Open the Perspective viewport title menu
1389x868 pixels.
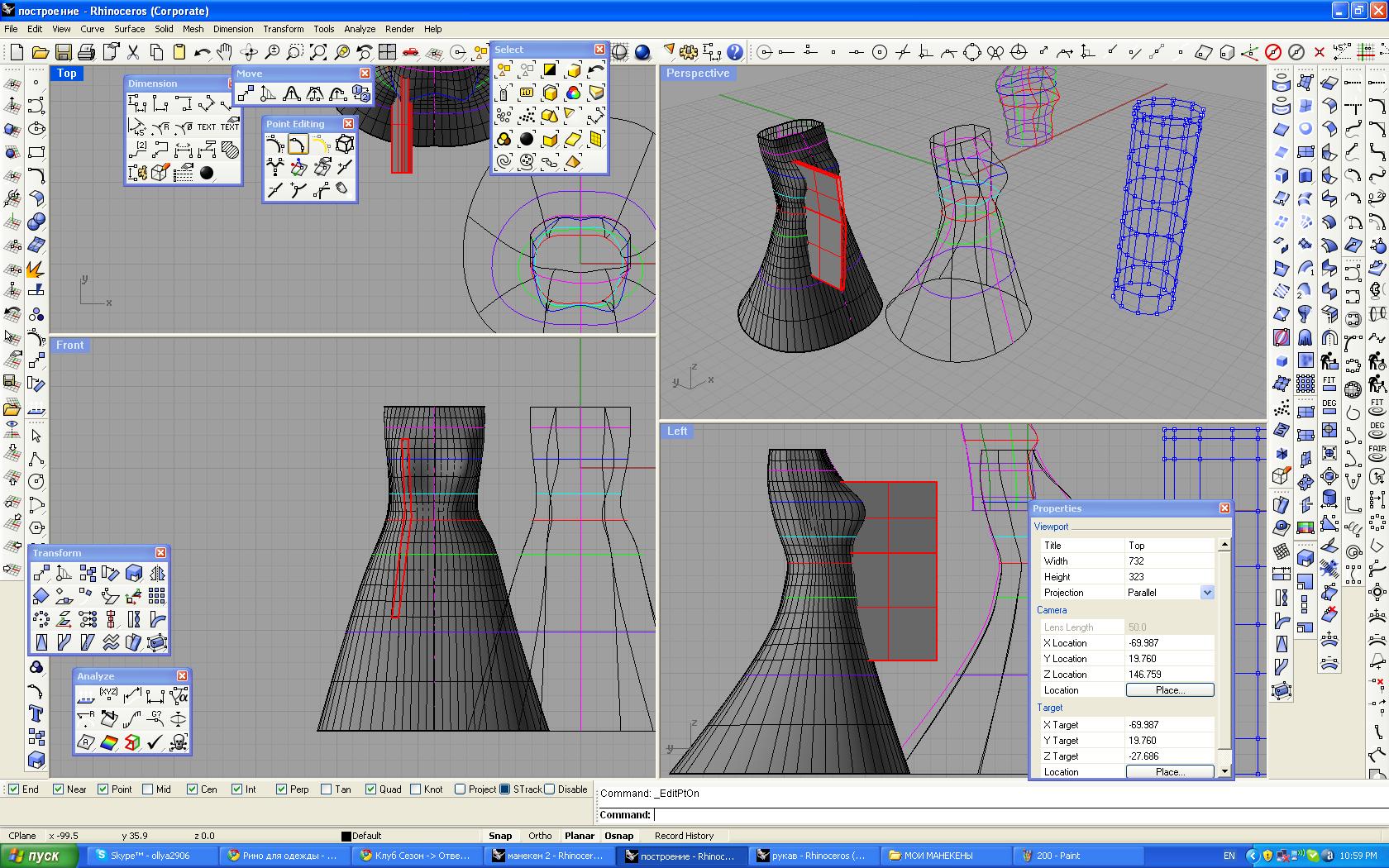[x=697, y=74]
